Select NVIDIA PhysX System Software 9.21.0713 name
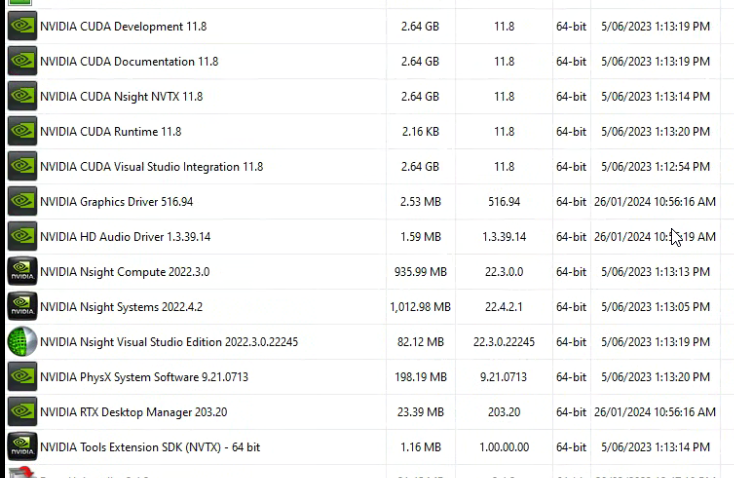734x478 pixels. [144, 377]
